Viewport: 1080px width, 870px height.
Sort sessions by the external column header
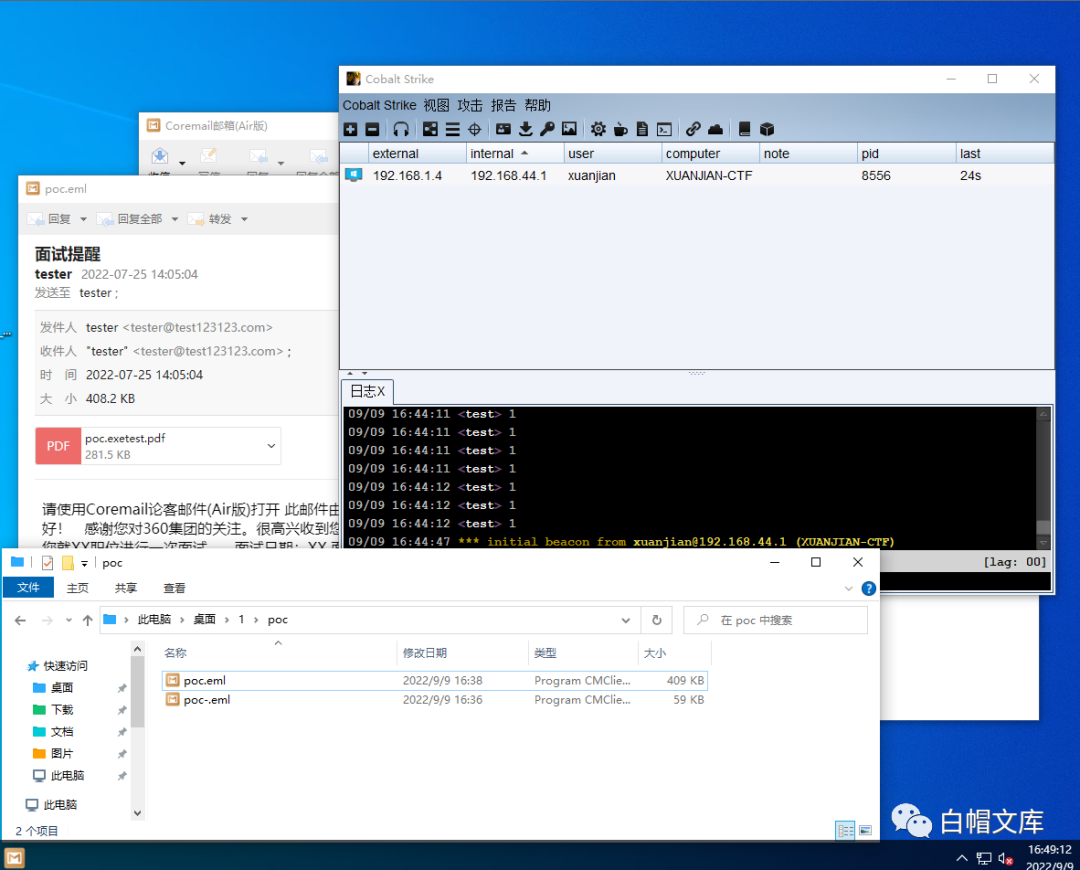[x=417, y=153]
